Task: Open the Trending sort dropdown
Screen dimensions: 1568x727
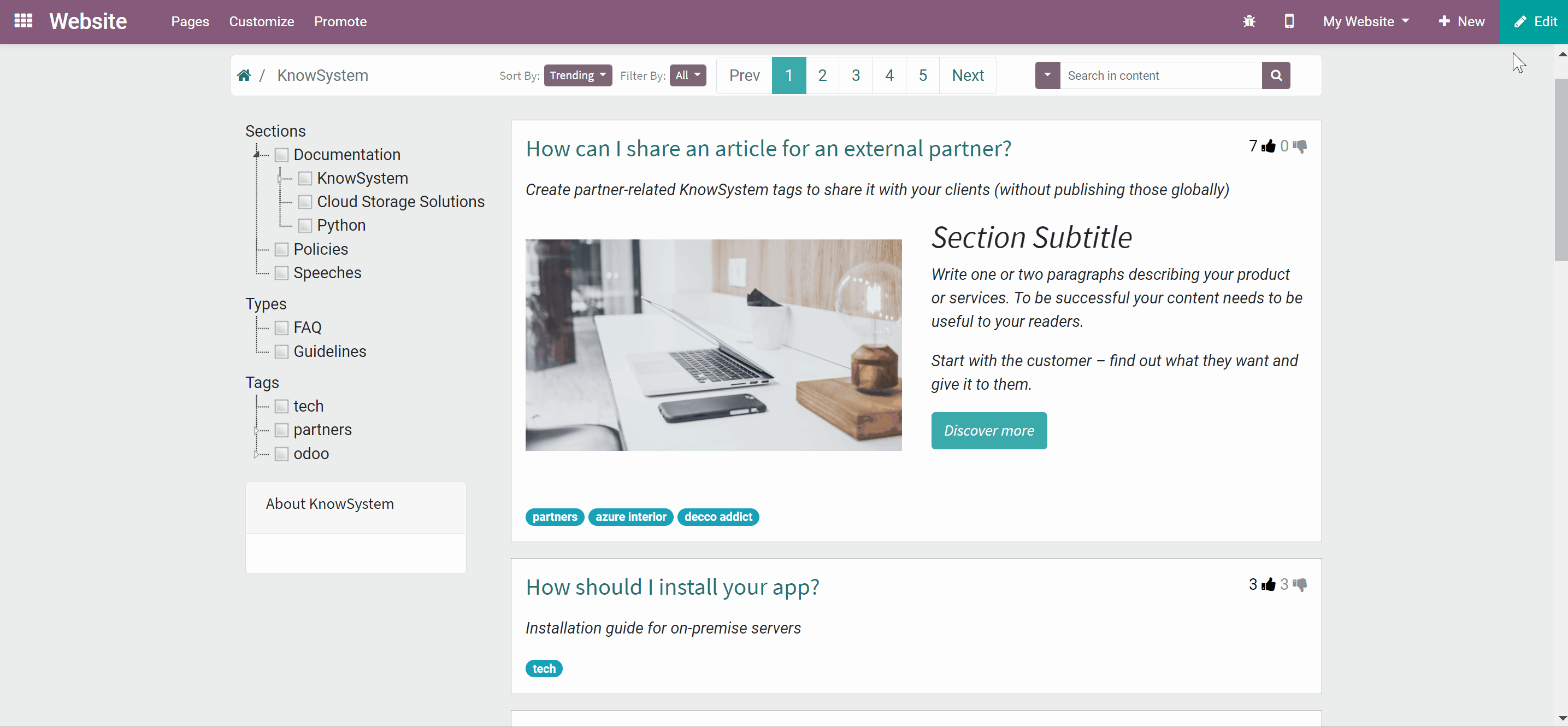Action: click(577, 75)
